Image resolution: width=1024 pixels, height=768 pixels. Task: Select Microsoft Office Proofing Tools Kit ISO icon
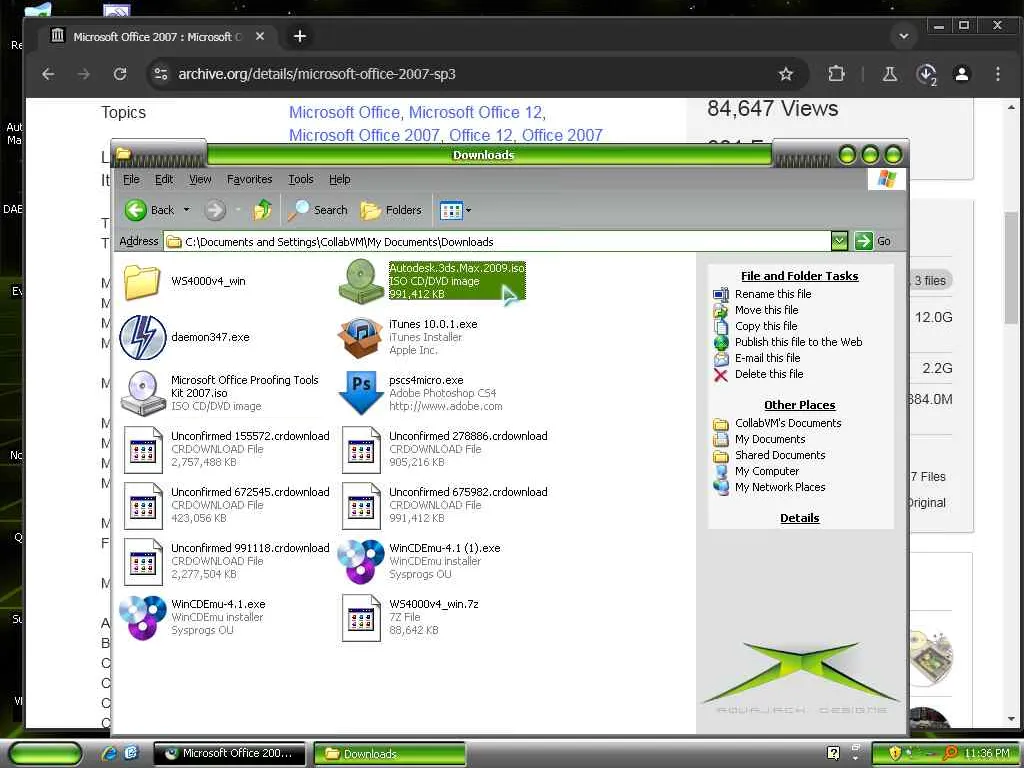(143, 393)
